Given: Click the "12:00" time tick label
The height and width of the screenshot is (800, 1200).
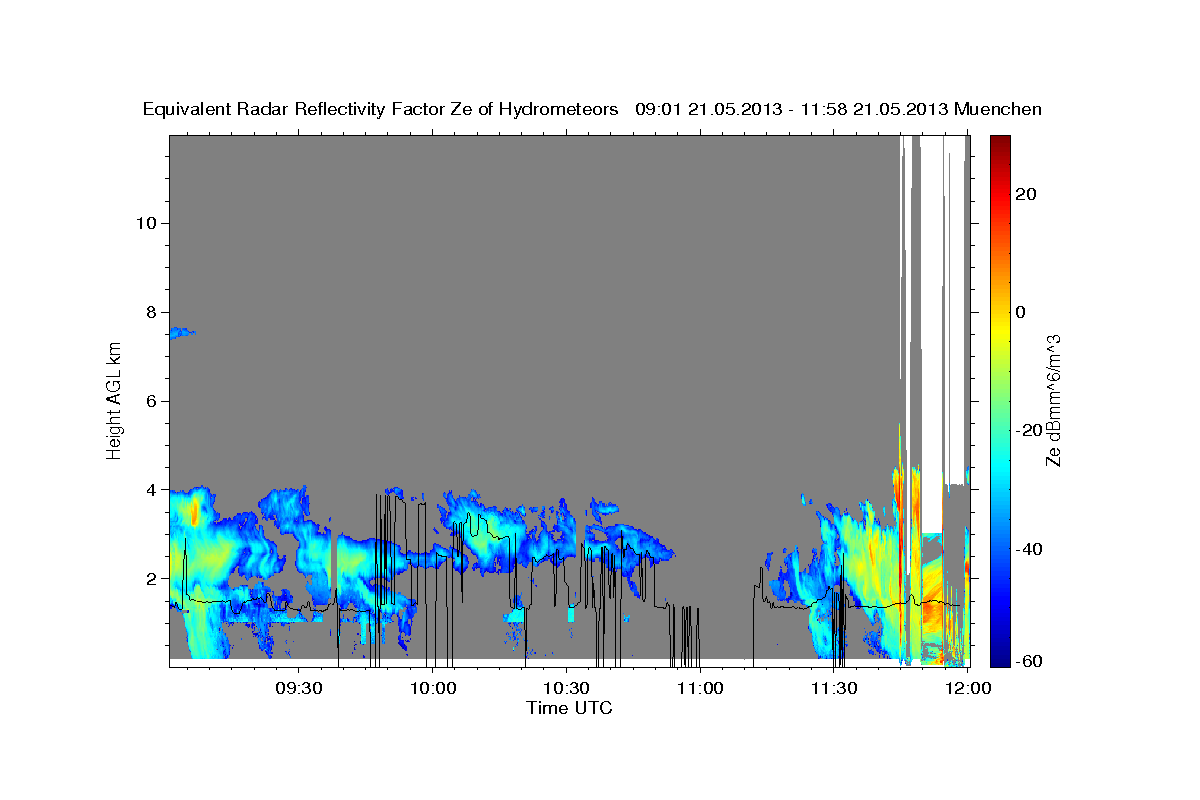Looking at the screenshot, I should tap(968, 688).
